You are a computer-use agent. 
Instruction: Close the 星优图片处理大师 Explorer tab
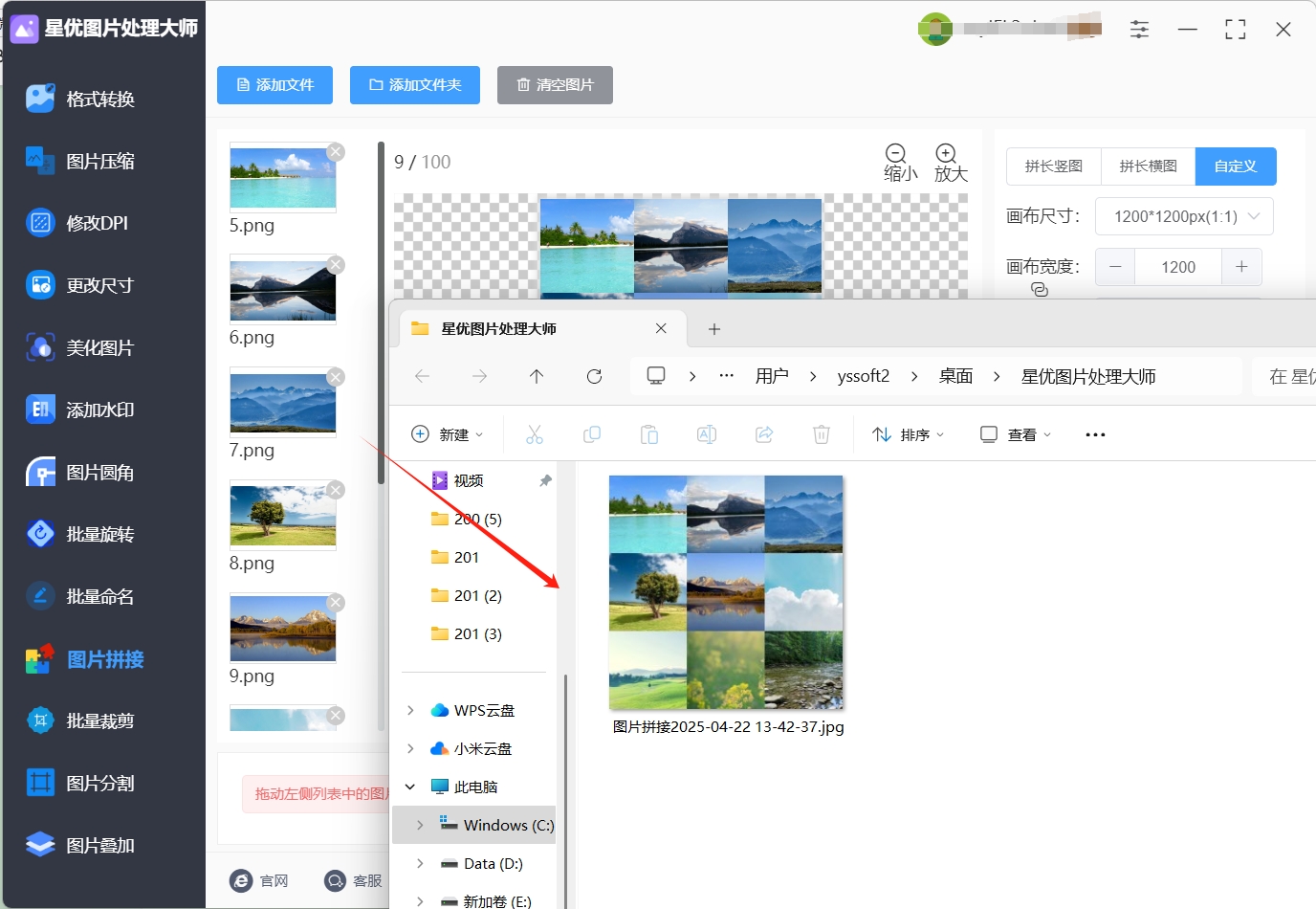click(661, 328)
